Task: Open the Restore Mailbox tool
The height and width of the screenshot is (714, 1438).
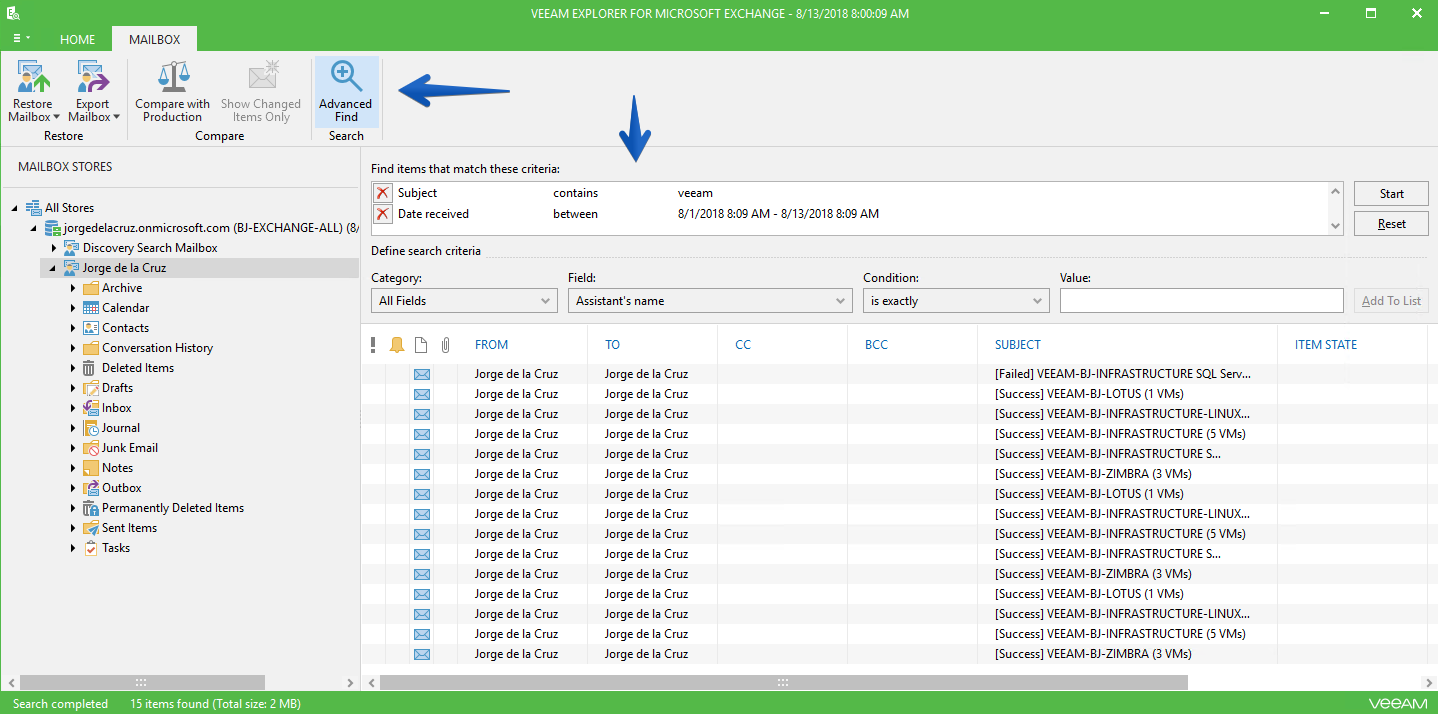Action: pyautogui.click(x=34, y=91)
